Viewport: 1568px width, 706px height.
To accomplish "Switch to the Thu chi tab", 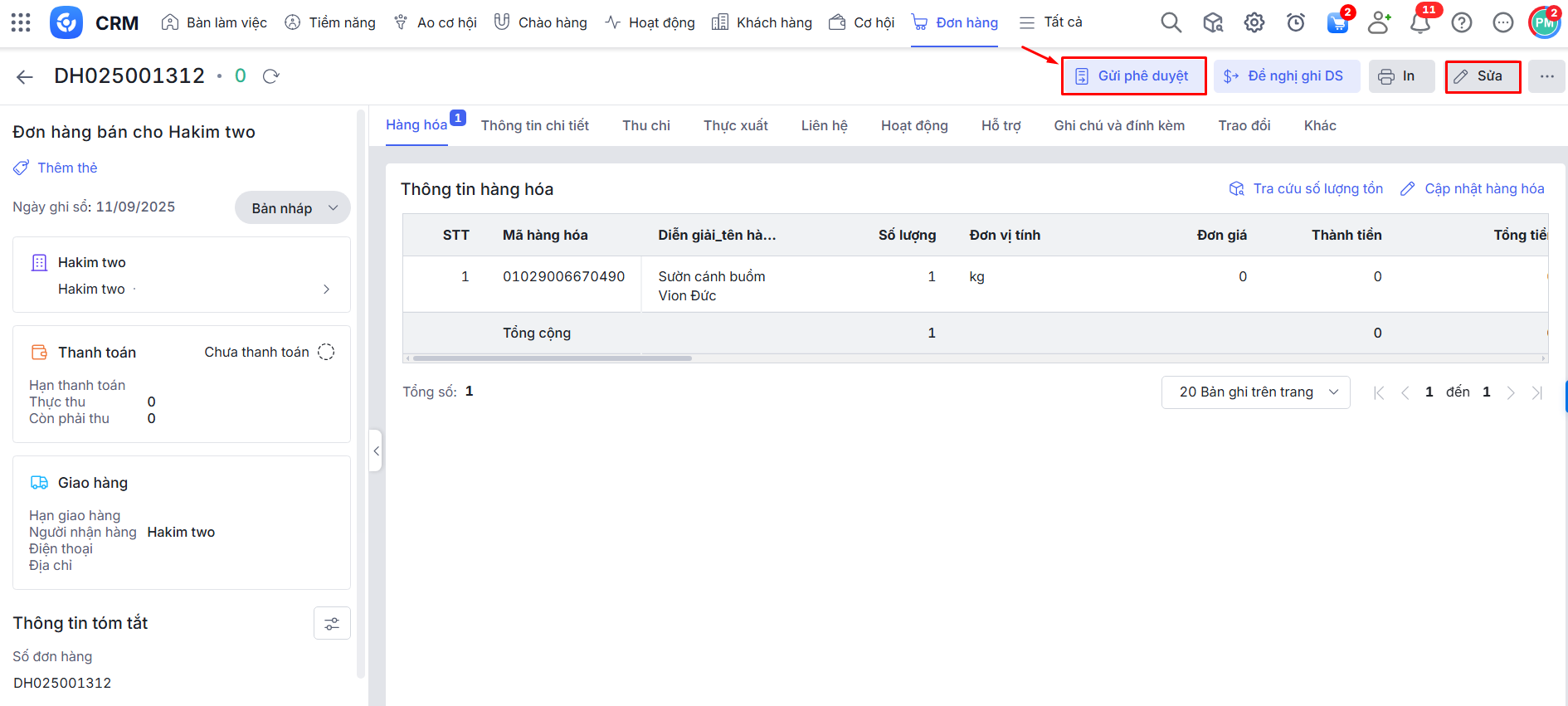I will pyautogui.click(x=645, y=125).
